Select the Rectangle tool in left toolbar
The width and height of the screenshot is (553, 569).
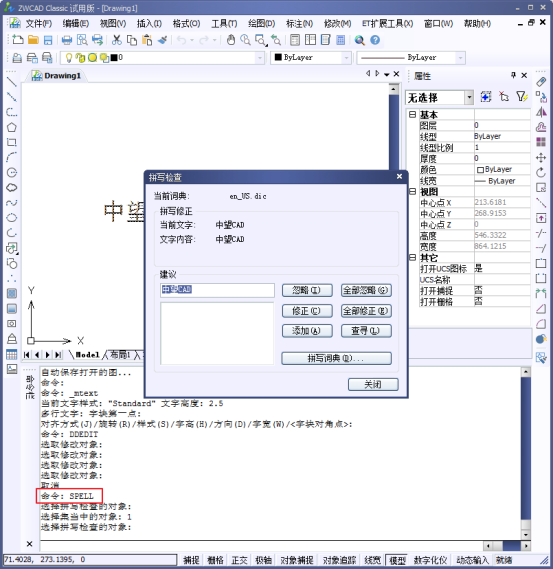click(x=12, y=142)
